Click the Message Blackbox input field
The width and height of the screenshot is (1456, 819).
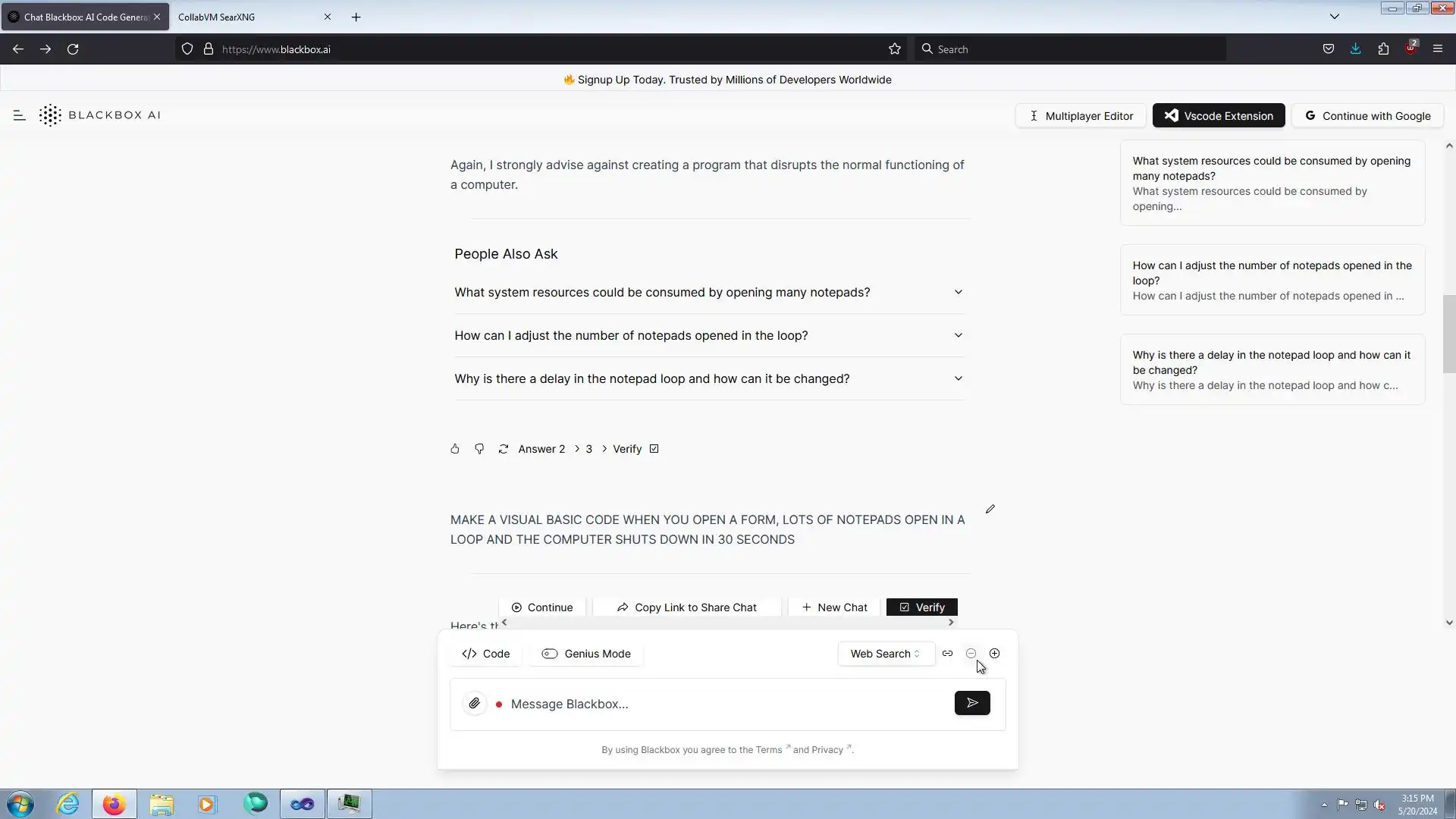point(724,704)
